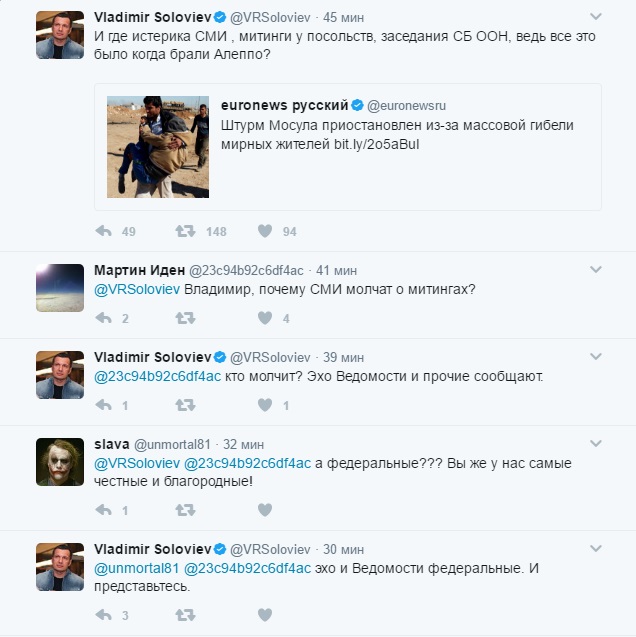The width and height of the screenshot is (636, 637).
Task: Open more-options chevron on slava's tweet
Action: (x=595, y=443)
